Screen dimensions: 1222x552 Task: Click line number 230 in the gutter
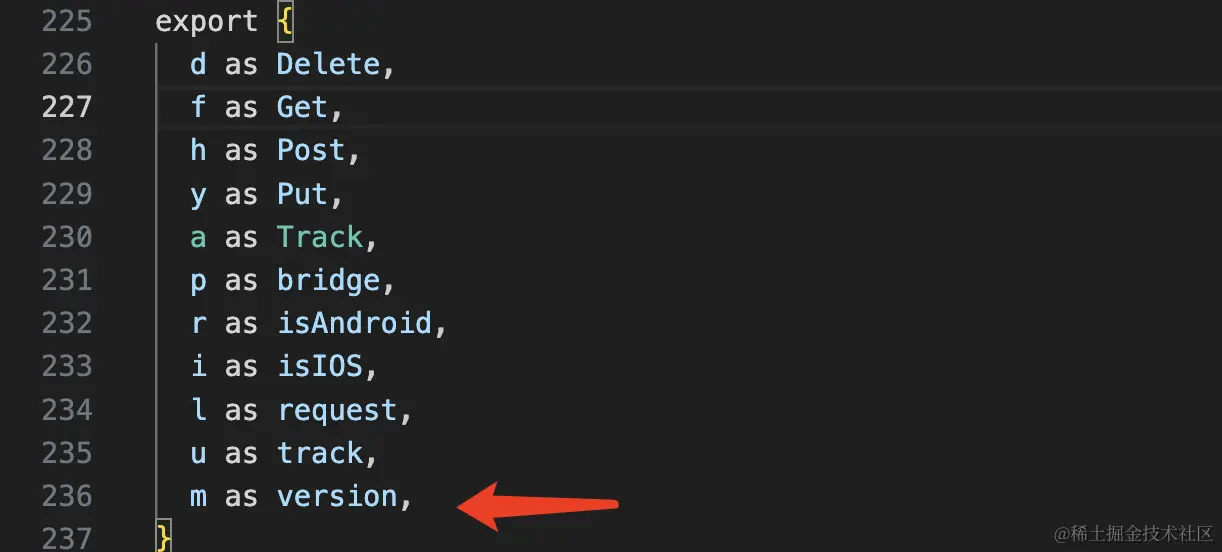point(67,237)
